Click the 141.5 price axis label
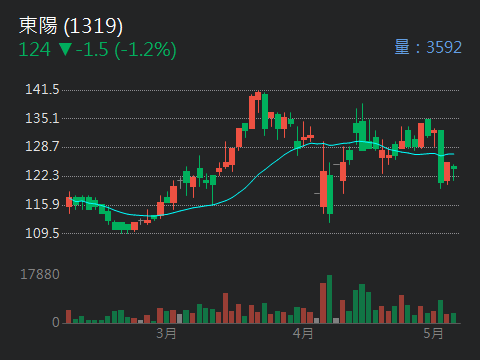Image resolution: width=480 pixels, height=360 pixels. (42, 90)
